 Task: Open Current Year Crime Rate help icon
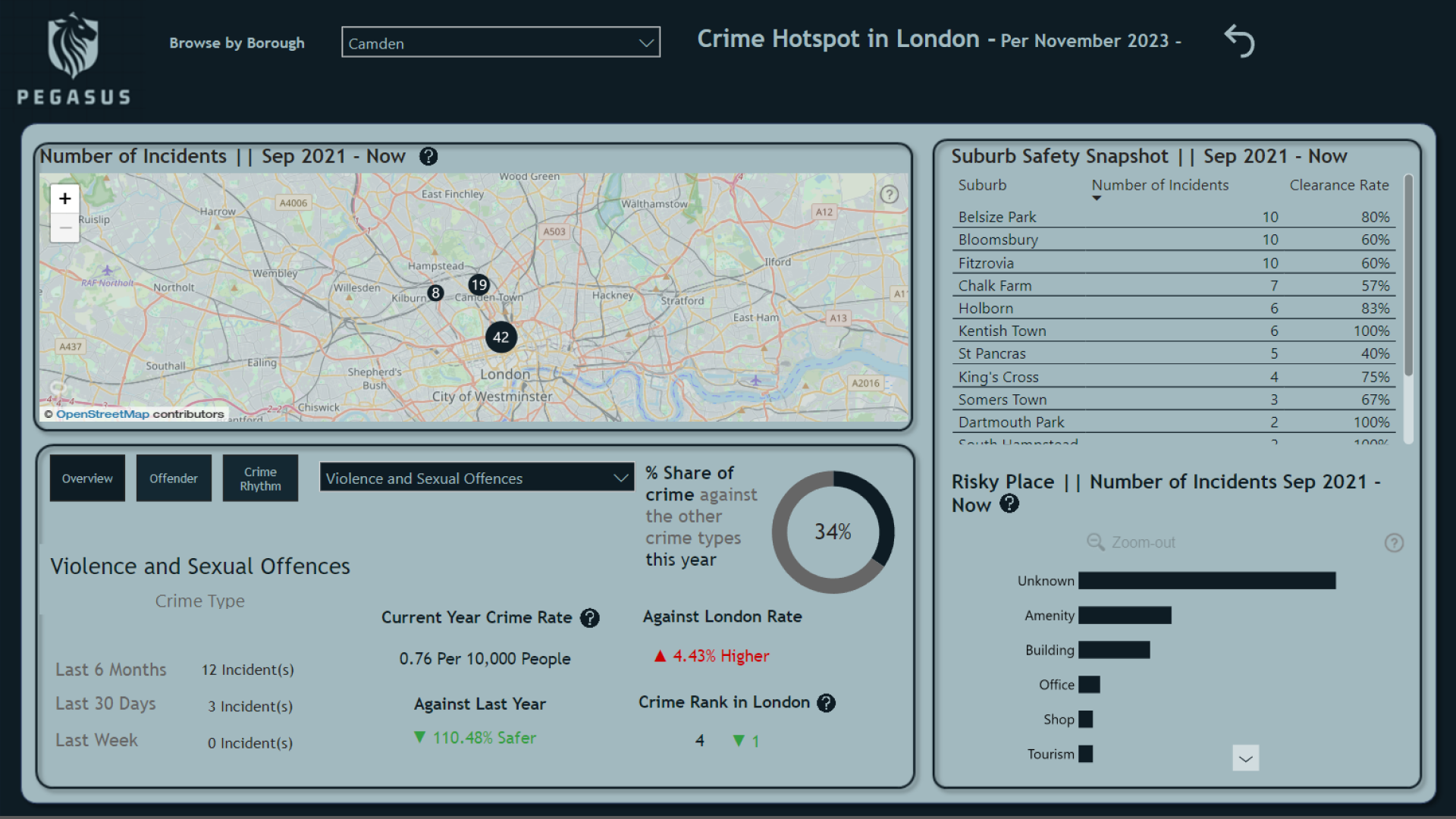[590, 618]
